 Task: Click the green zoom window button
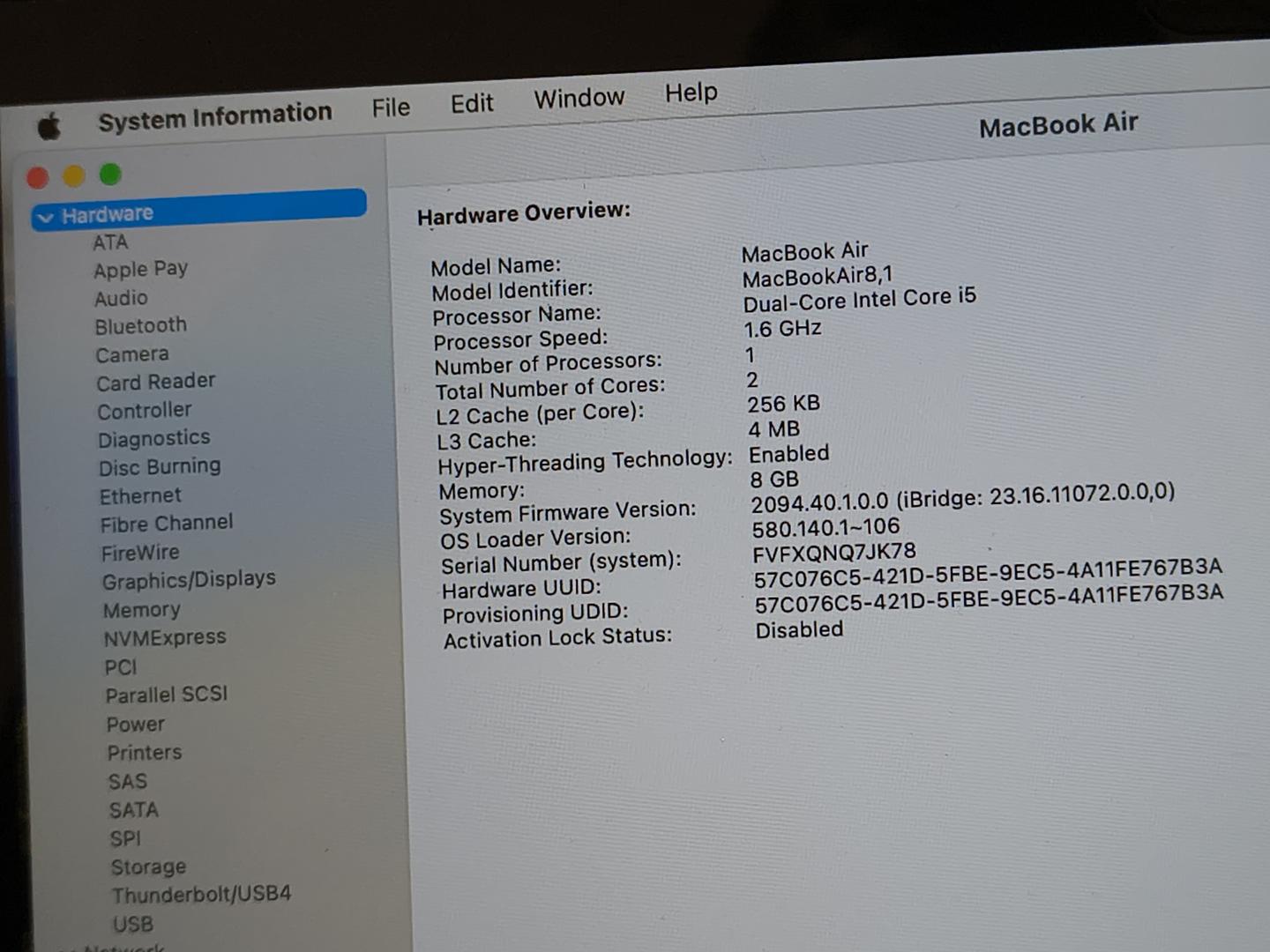tap(110, 174)
